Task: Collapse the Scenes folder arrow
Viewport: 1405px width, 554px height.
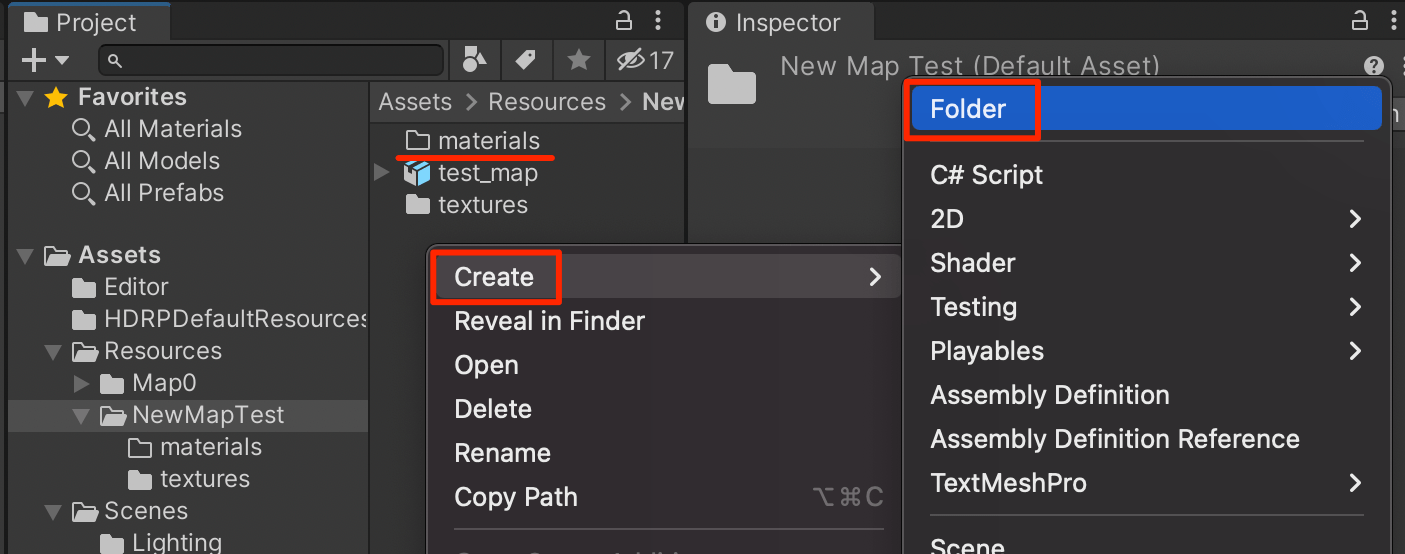Action: (53, 512)
